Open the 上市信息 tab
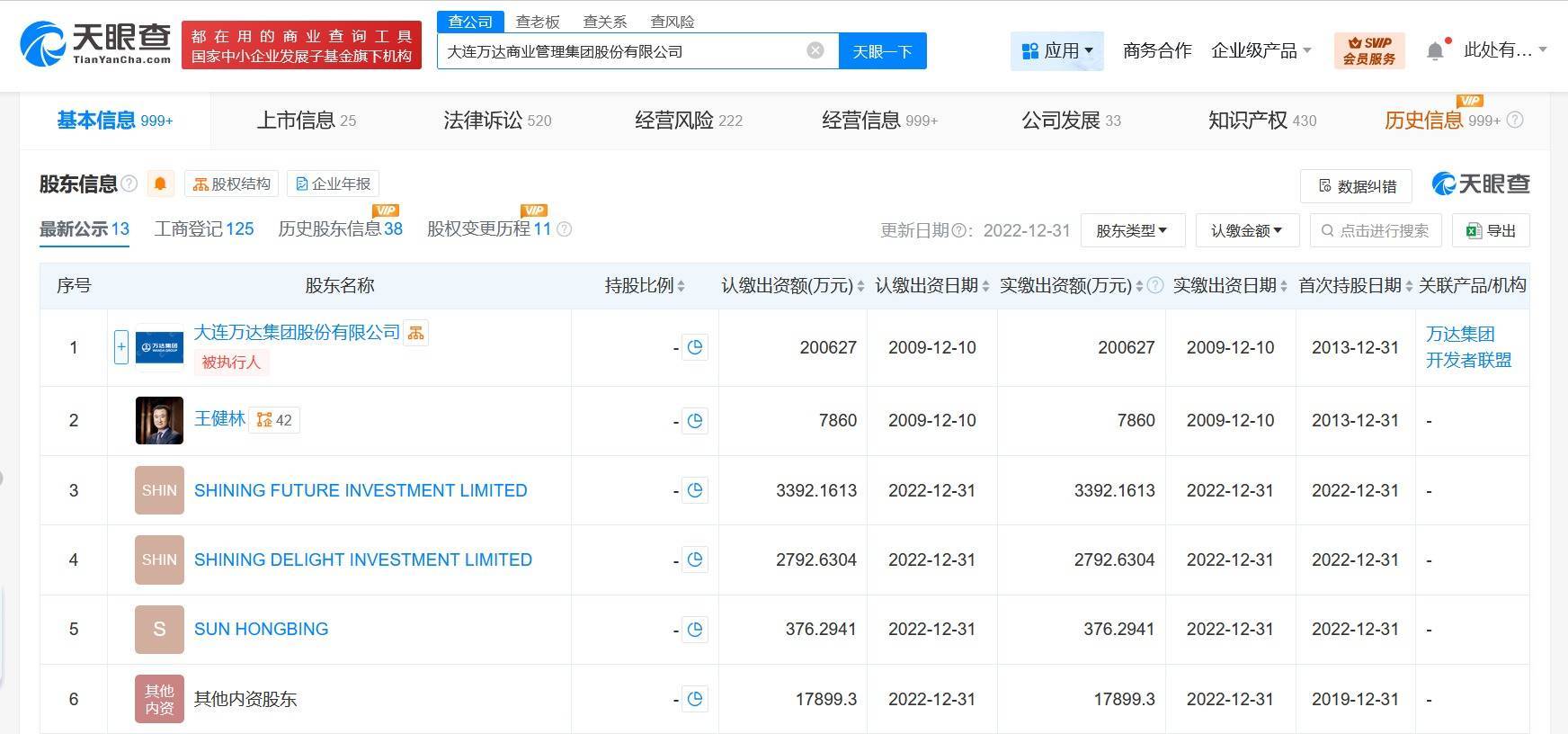The image size is (1568, 734). click(x=307, y=120)
